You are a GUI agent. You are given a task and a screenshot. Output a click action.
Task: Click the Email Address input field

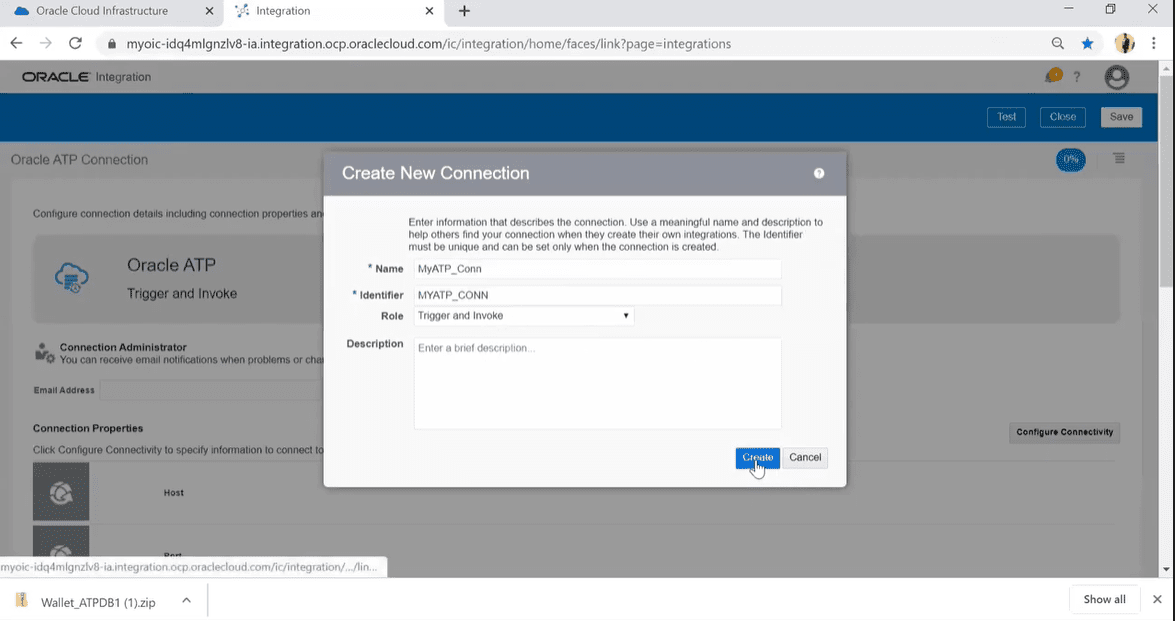point(212,390)
